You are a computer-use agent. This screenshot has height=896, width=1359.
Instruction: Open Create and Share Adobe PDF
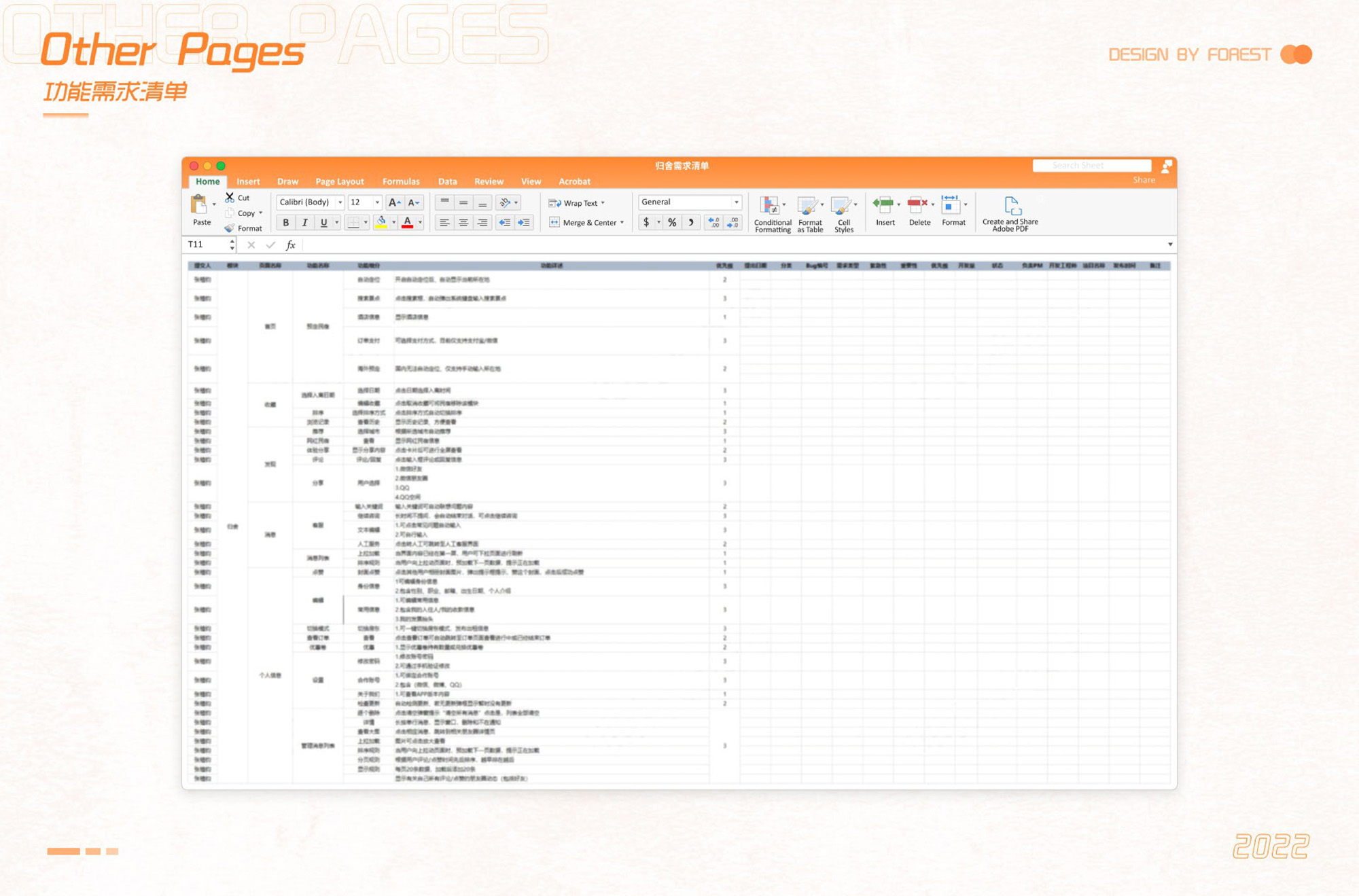click(x=1010, y=214)
